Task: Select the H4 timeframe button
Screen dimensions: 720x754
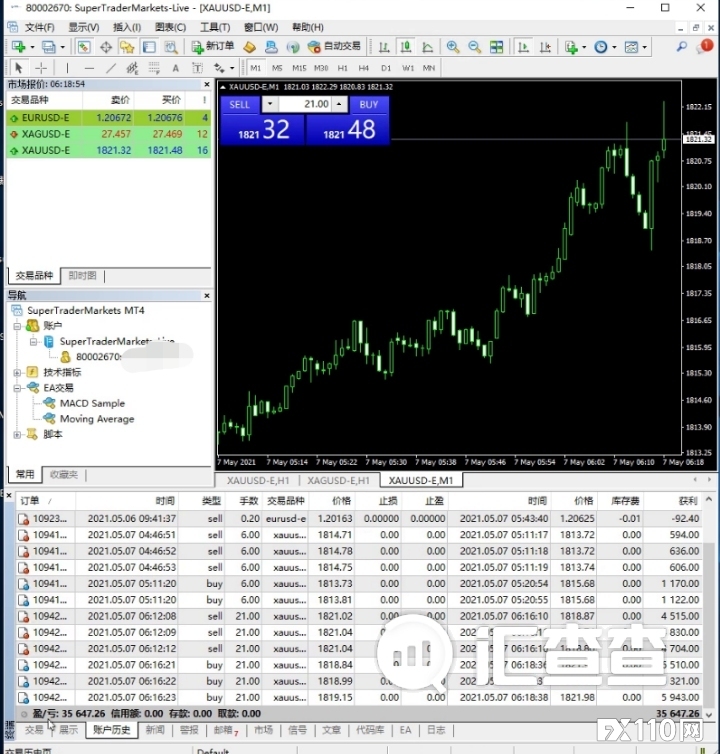Action: pyautogui.click(x=364, y=68)
